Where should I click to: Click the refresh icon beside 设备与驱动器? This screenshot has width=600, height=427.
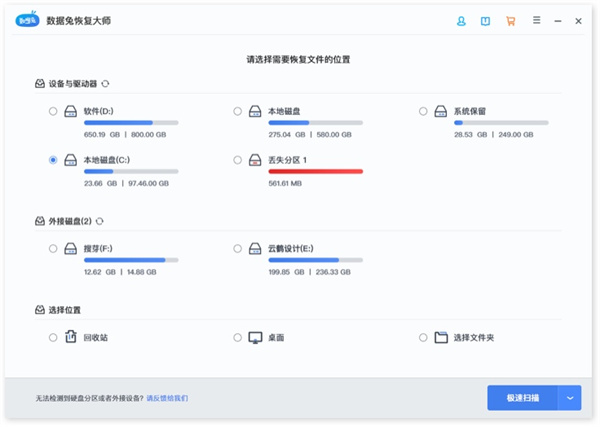click(105, 84)
